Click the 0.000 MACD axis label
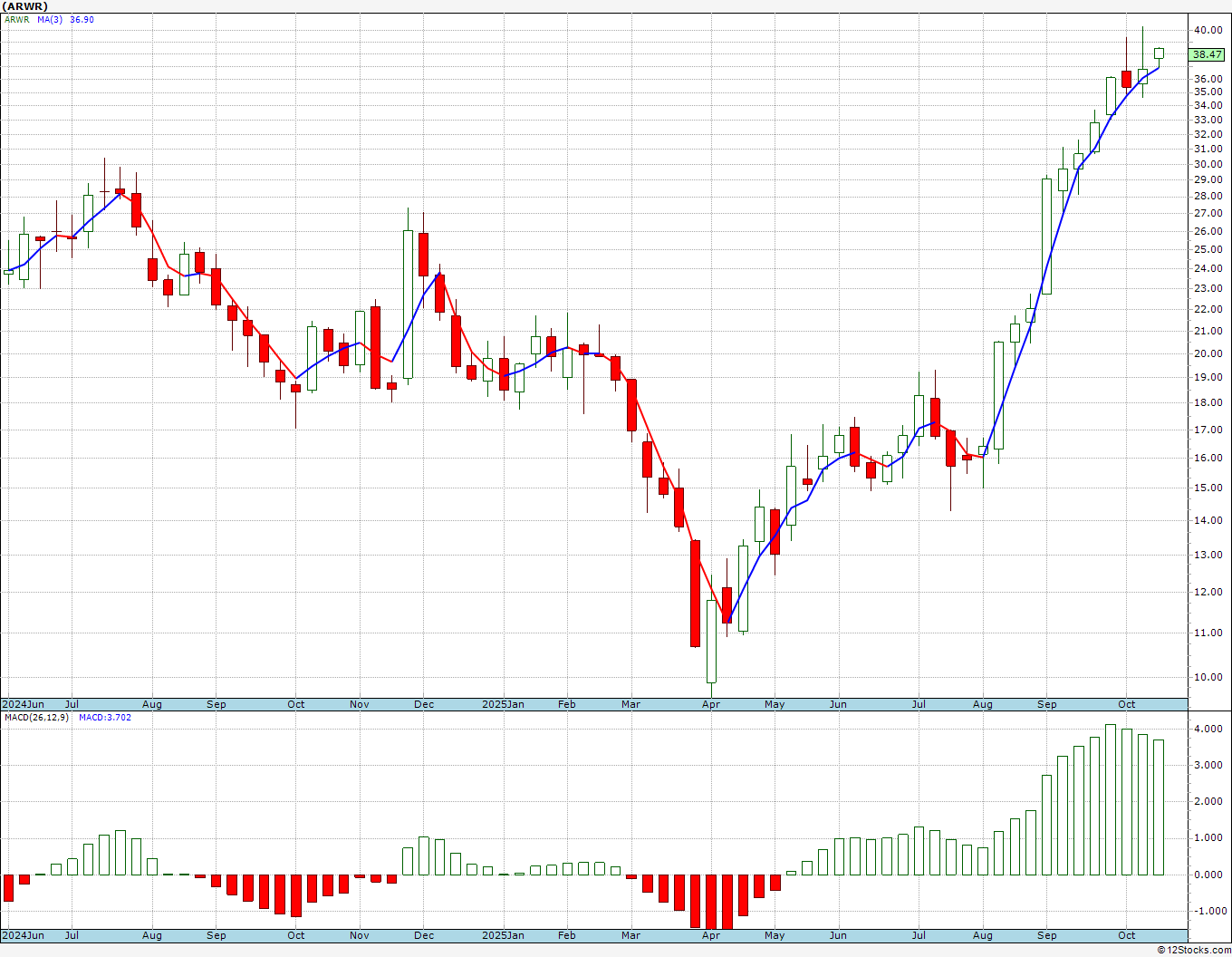This screenshot has height=957, width=1232. click(1208, 875)
